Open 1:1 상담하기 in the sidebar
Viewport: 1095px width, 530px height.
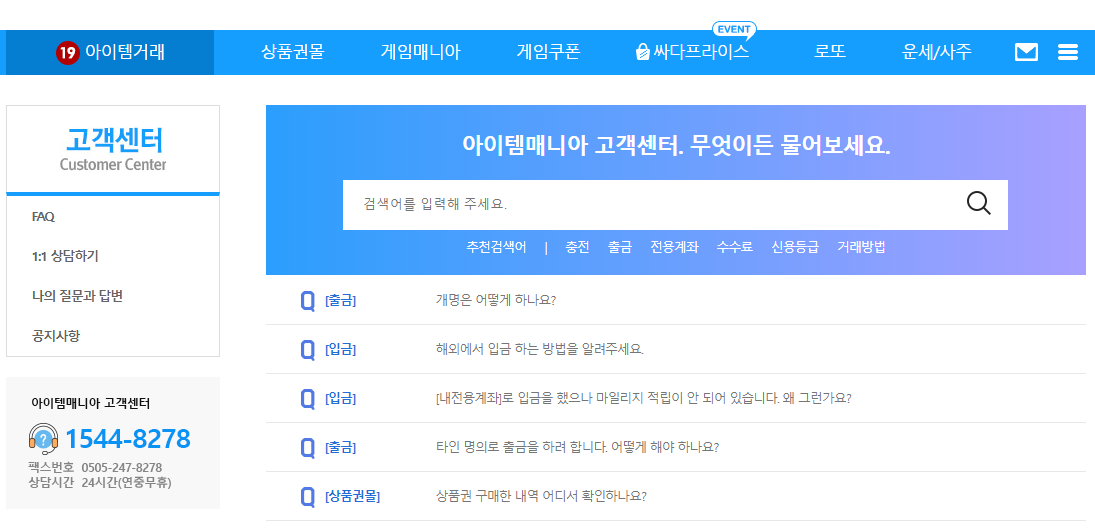65,256
